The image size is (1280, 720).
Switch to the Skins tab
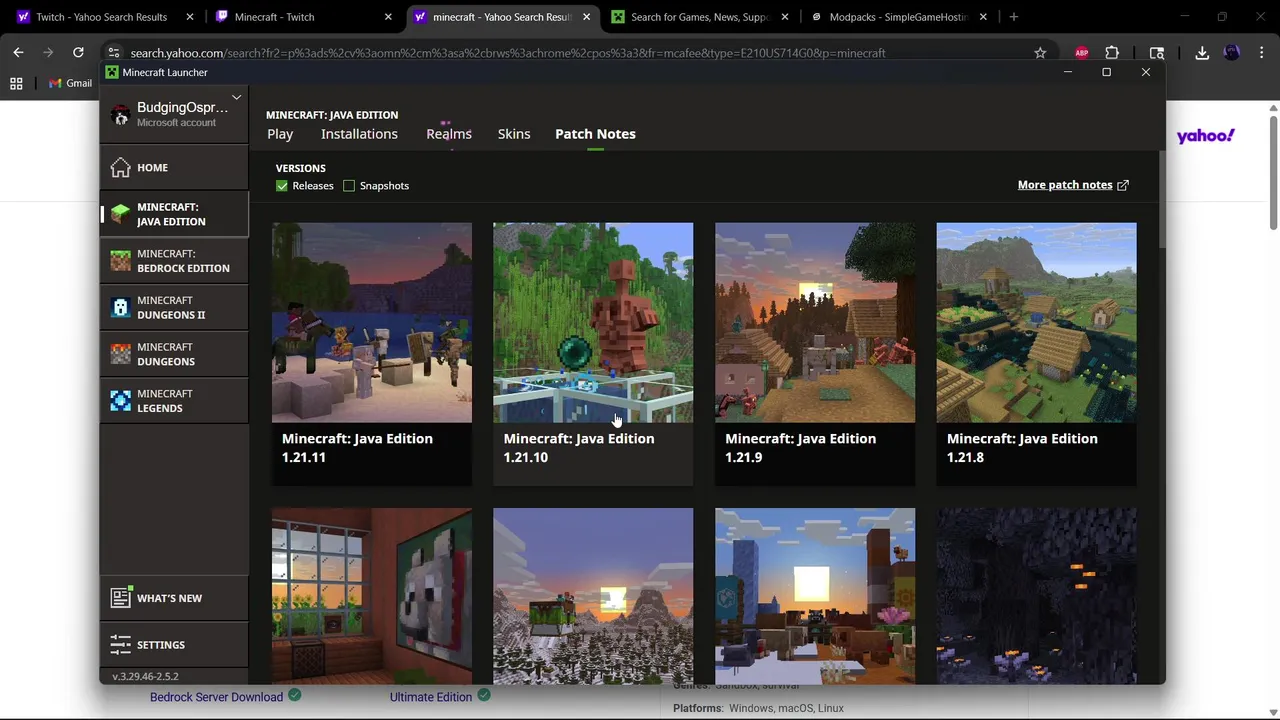point(514,134)
